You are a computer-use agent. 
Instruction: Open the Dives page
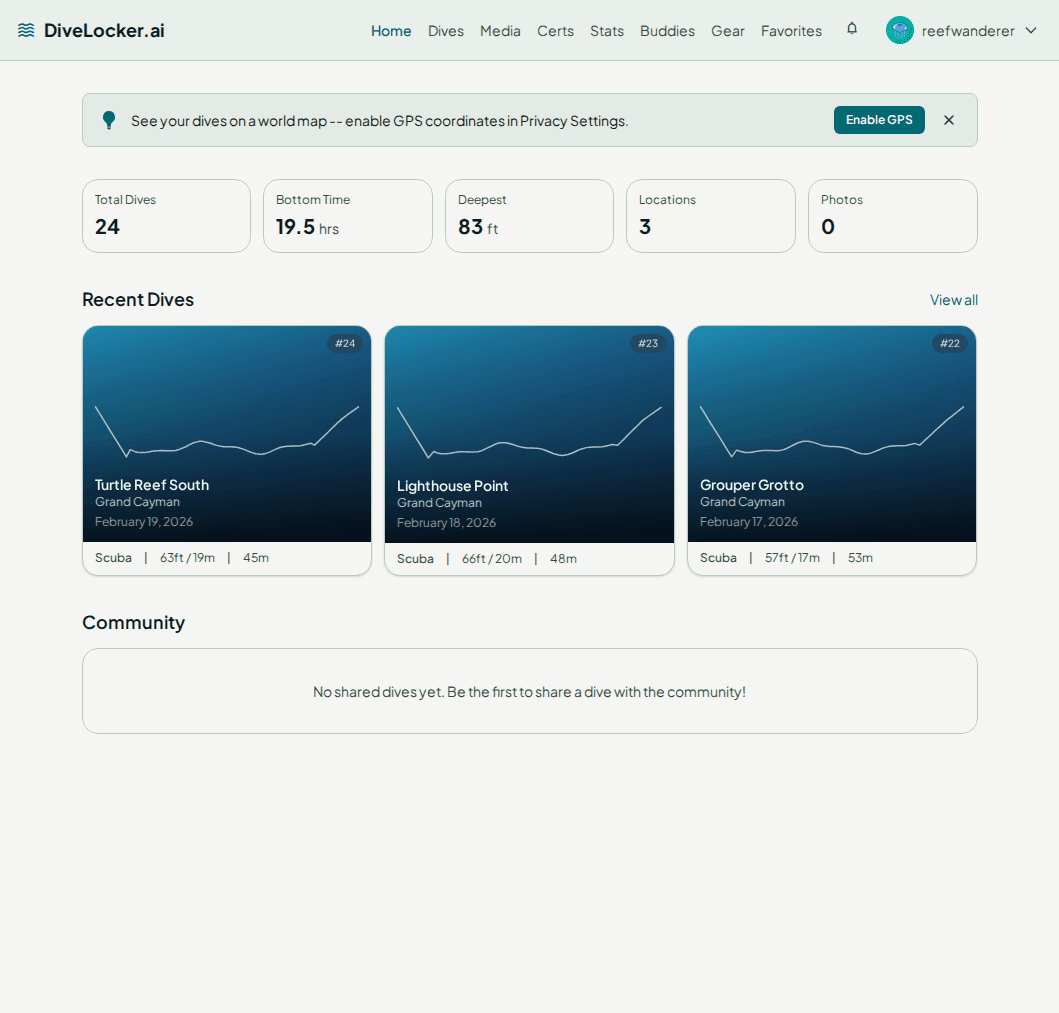click(x=446, y=31)
